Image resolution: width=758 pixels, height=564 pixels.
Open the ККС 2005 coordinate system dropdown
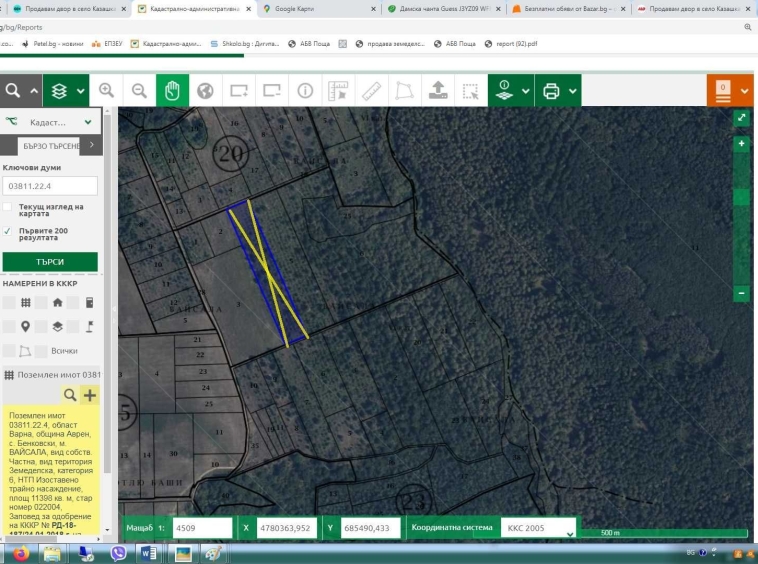(538, 528)
